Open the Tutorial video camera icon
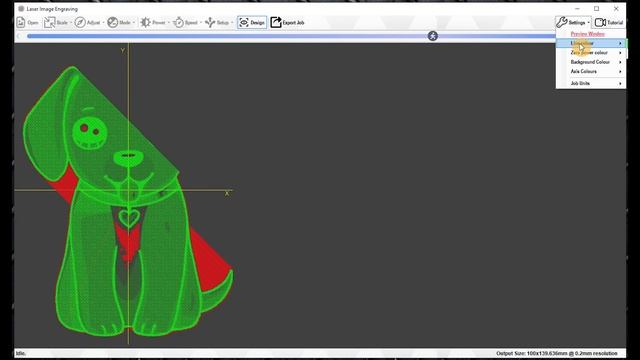This screenshot has width=640, height=360. [600, 22]
